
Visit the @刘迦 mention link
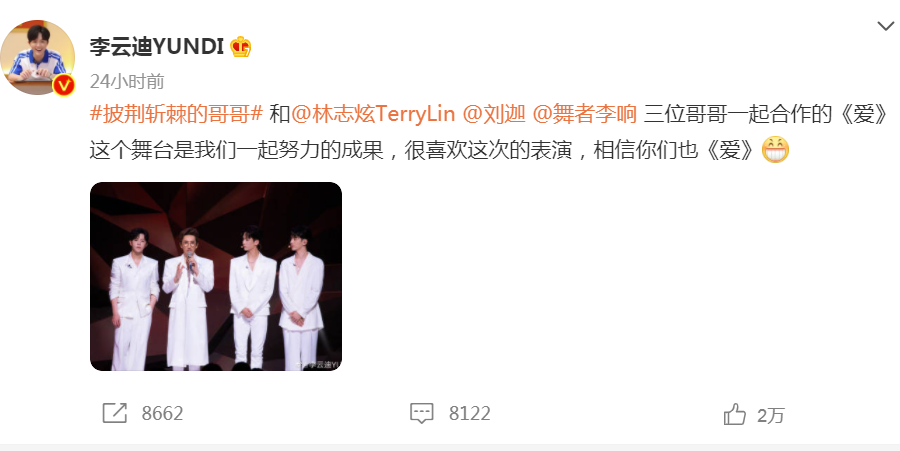tap(494, 114)
